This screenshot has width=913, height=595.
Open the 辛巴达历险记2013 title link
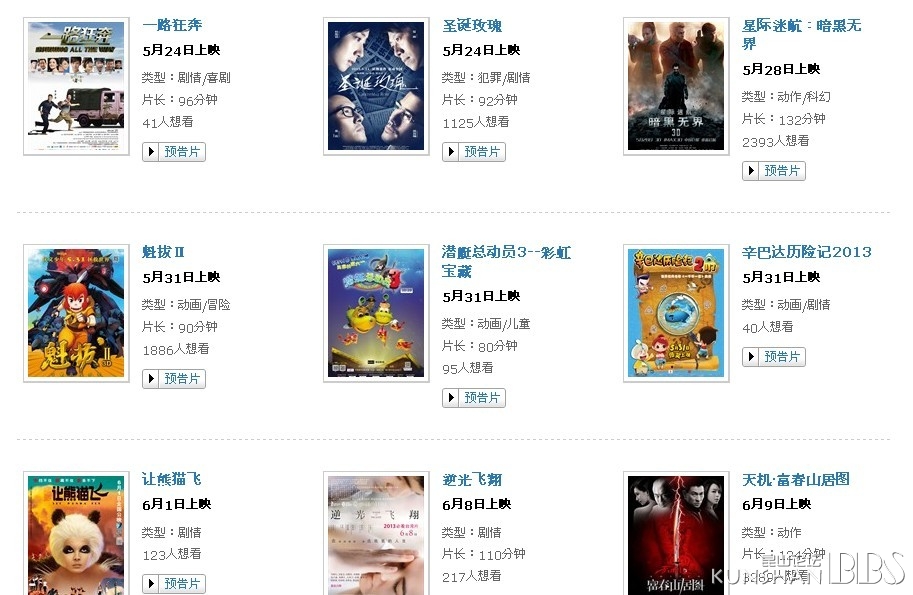point(807,252)
